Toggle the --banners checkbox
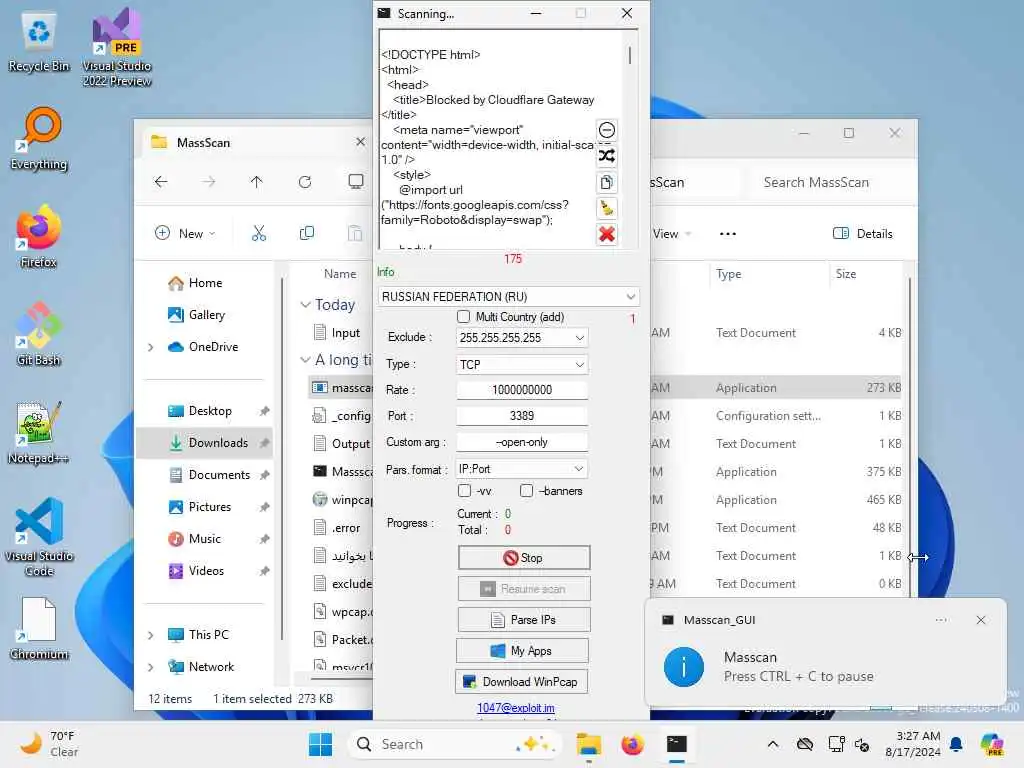1024x768 pixels. click(x=526, y=490)
